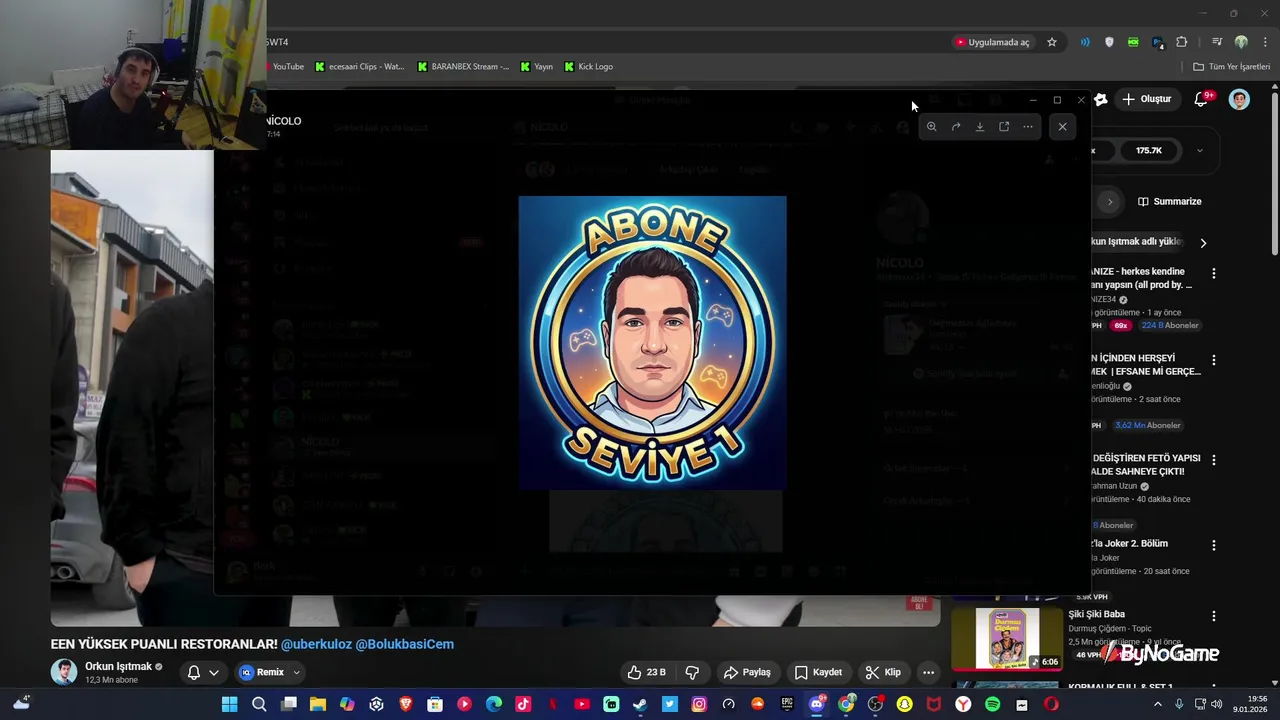Open more actions ellipsis beside Klip
The height and width of the screenshot is (720, 1280).
pos(928,672)
